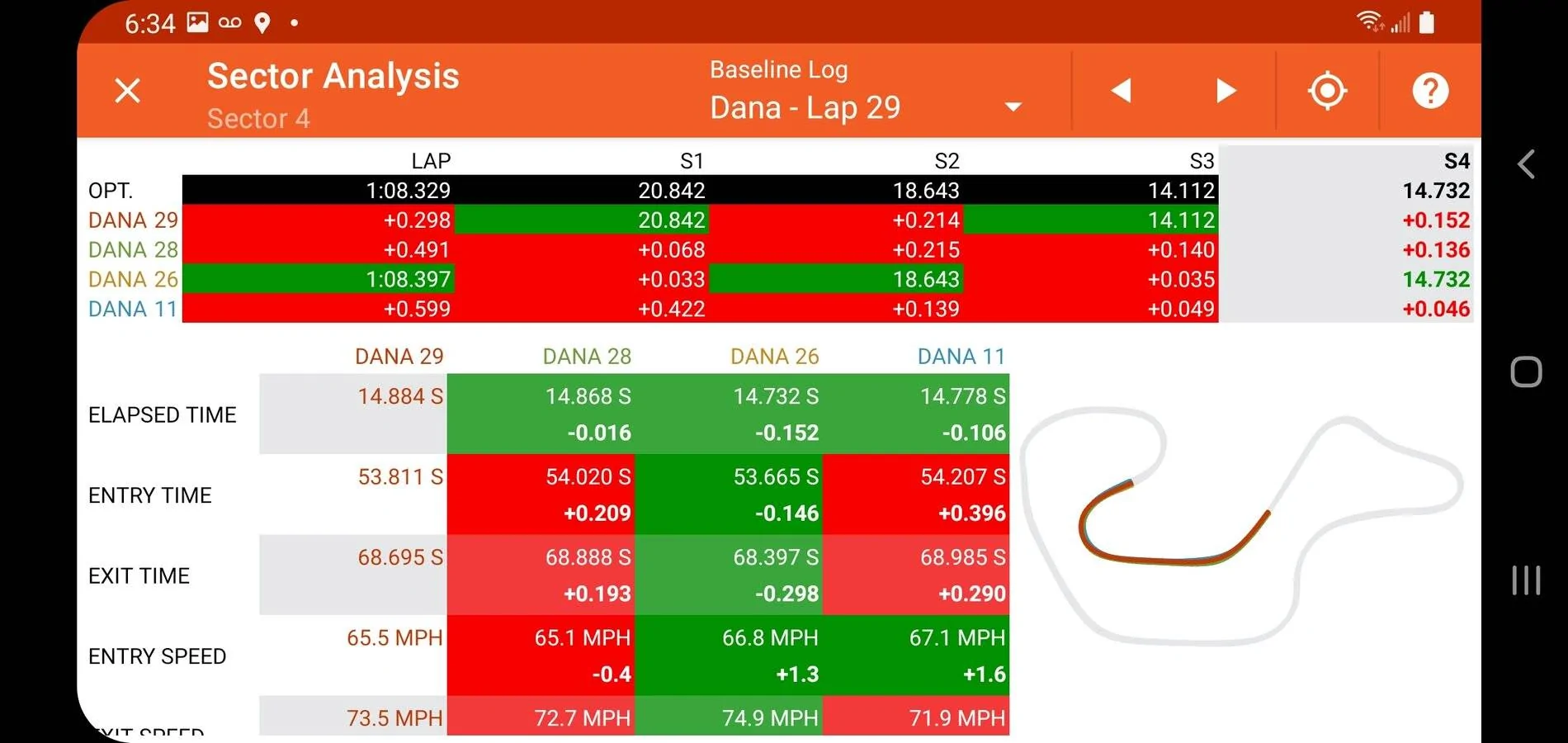
Task: Choose the DANA 11 lap row
Action: tap(779, 309)
